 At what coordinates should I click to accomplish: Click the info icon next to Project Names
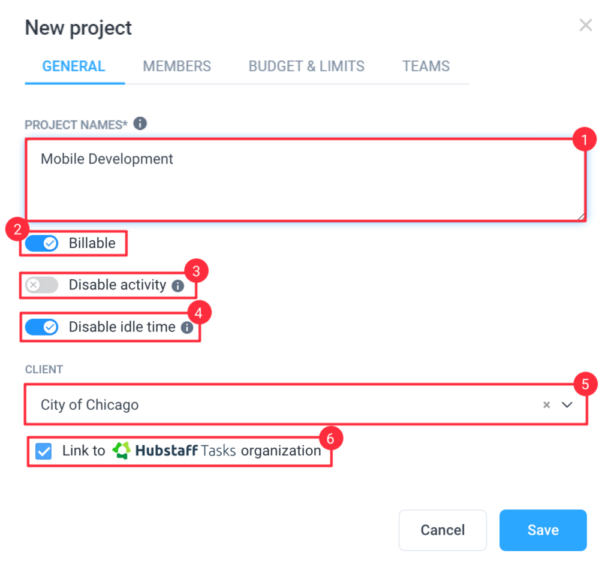pos(140,124)
